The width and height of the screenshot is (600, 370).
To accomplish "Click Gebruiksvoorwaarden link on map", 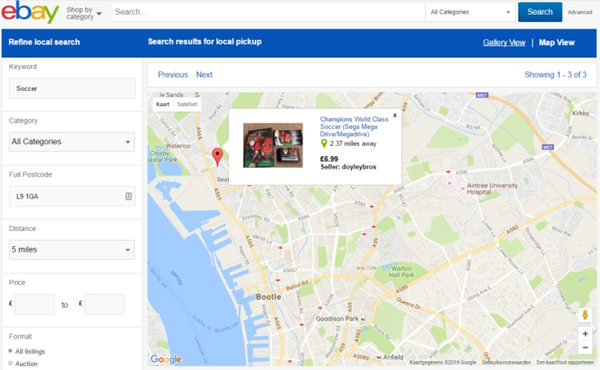I will click(x=506, y=362).
